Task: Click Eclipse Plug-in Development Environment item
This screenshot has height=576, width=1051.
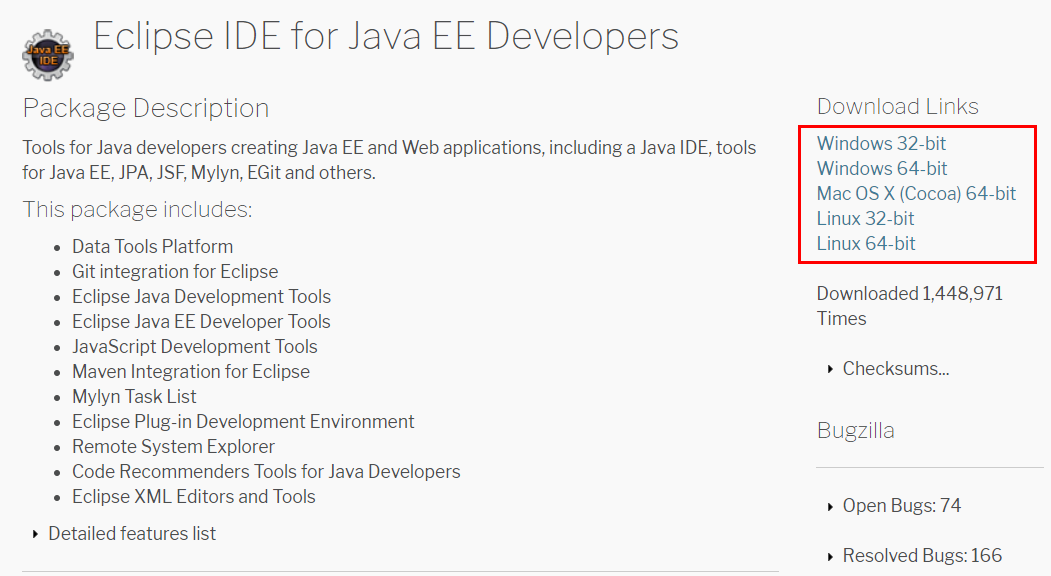Action: [x=243, y=422]
